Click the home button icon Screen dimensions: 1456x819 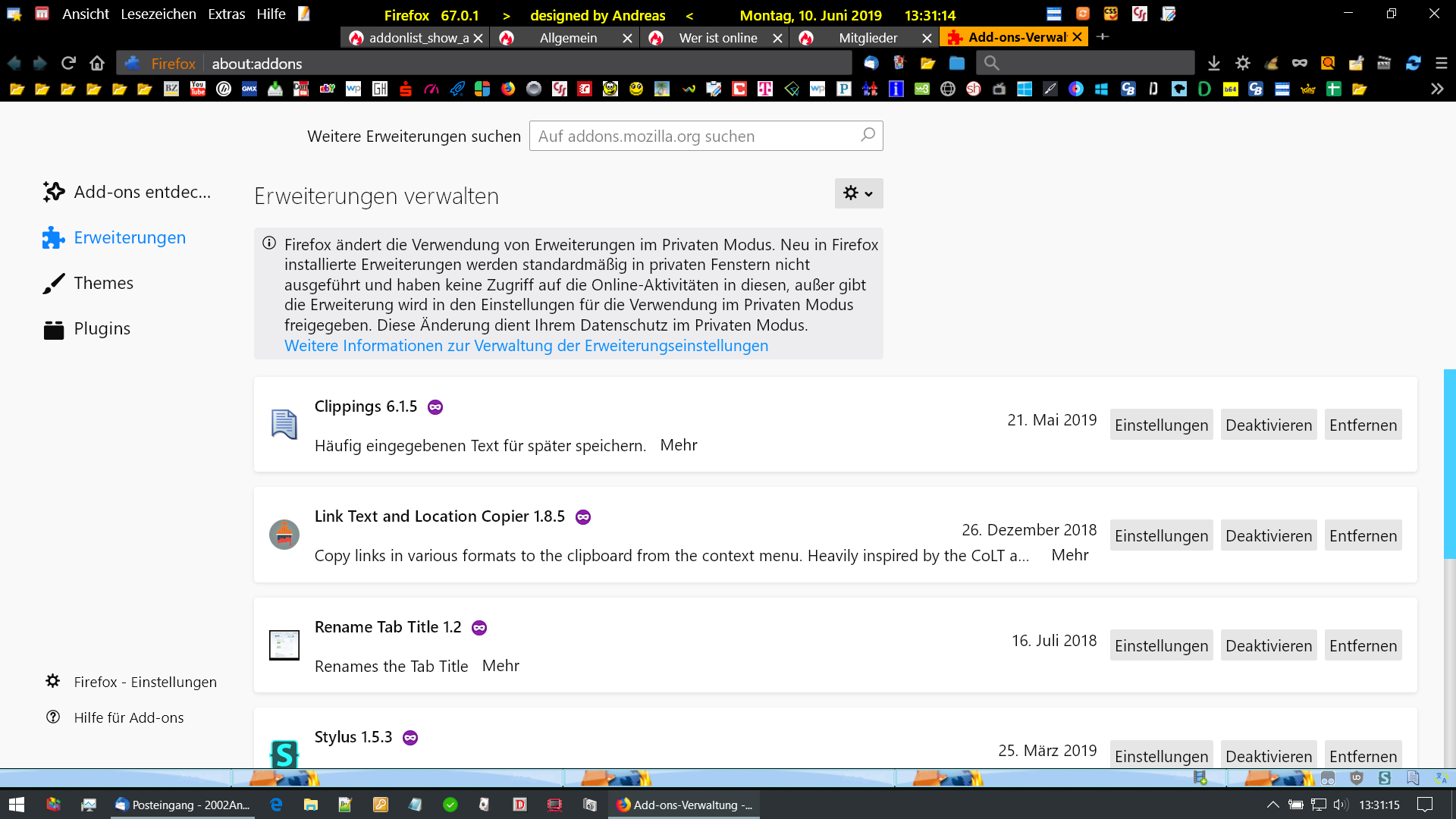point(96,63)
